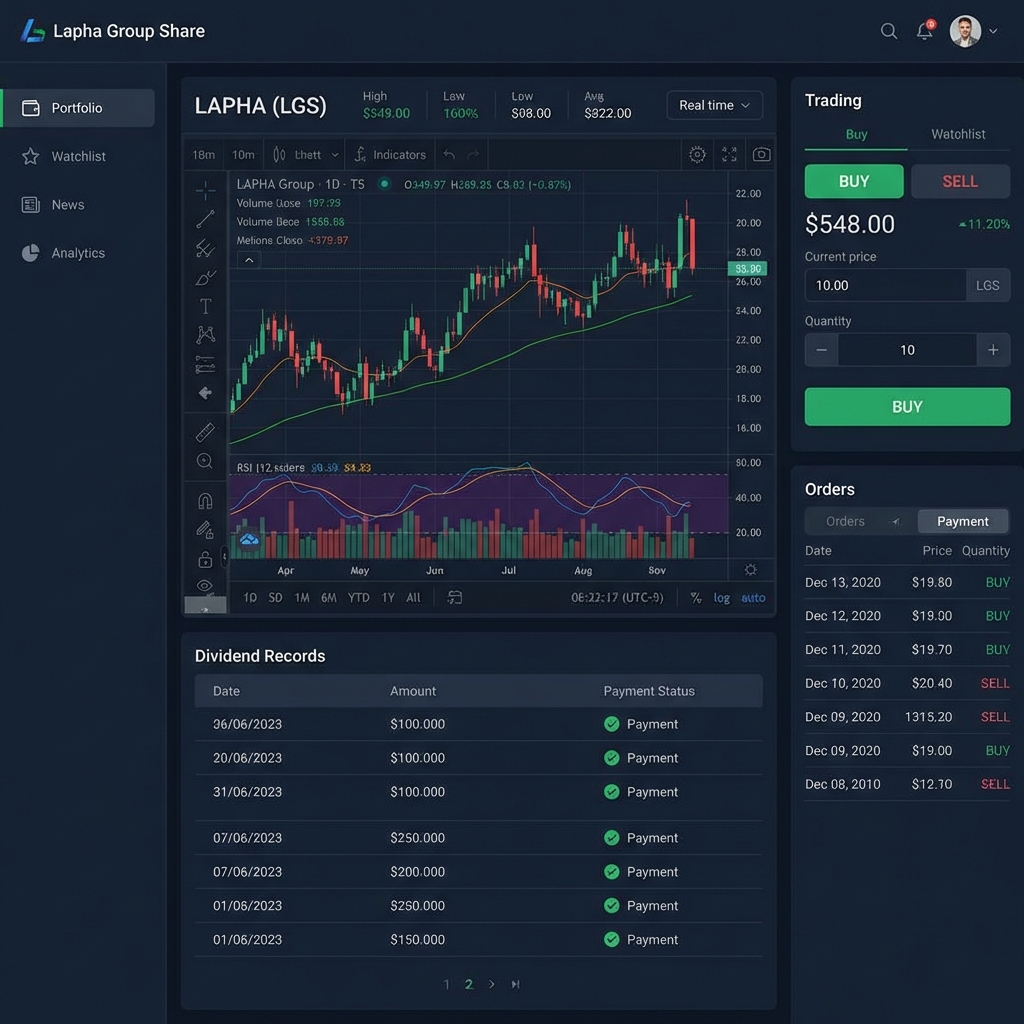The height and width of the screenshot is (1024, 1024).
Task: Select the ruler measurement tool
Action: click(205, 432)
